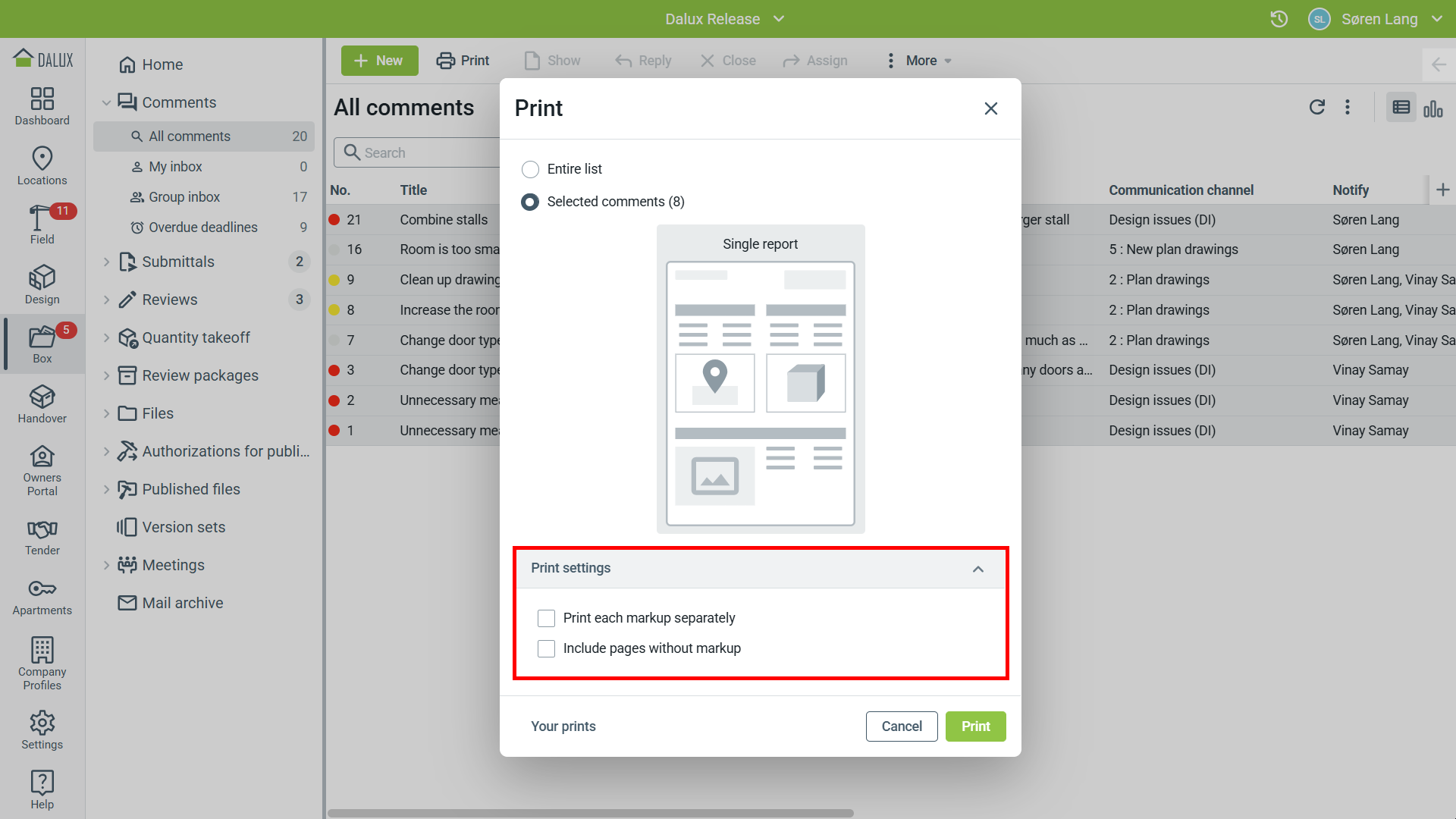Open Overdue deadlines
Screen dimensions: 1456x819
(x=204, y=227)
